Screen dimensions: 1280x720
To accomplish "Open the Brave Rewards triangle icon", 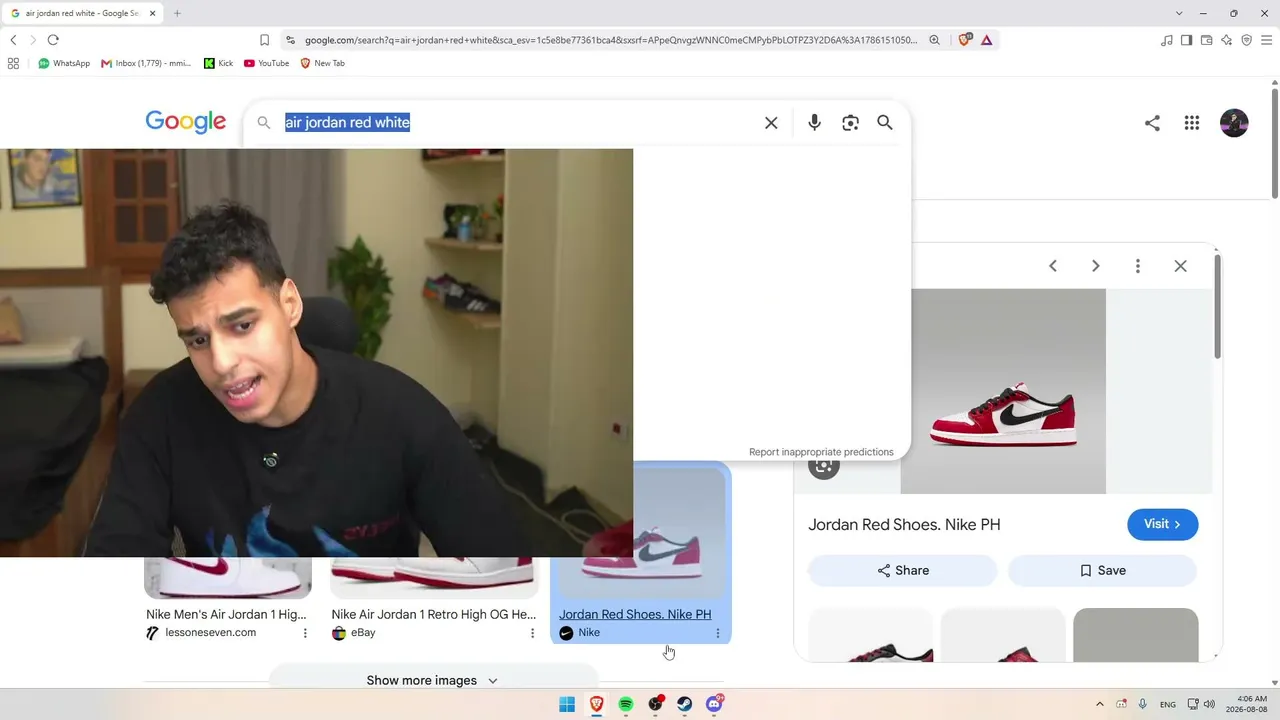I will [x=986, y=40].
